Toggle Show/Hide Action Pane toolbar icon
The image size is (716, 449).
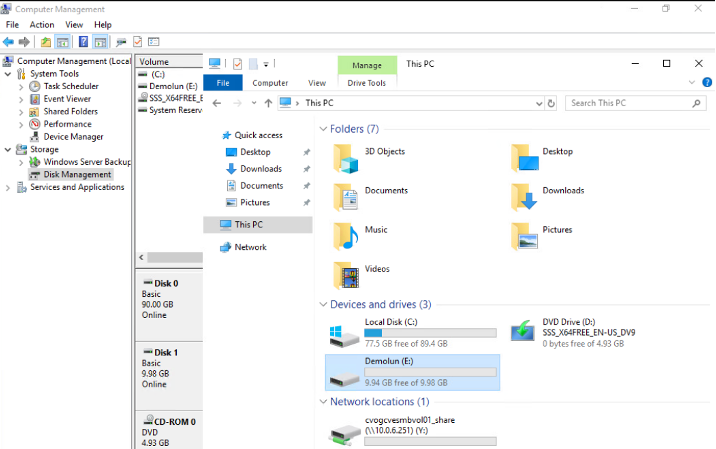(x=100, y=42)
